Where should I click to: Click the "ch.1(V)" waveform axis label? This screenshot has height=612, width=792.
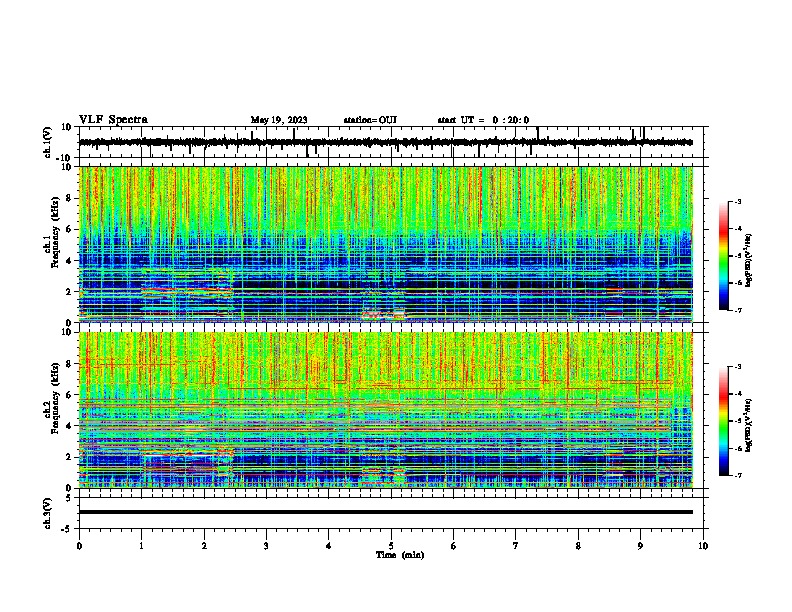click(48, 142)
